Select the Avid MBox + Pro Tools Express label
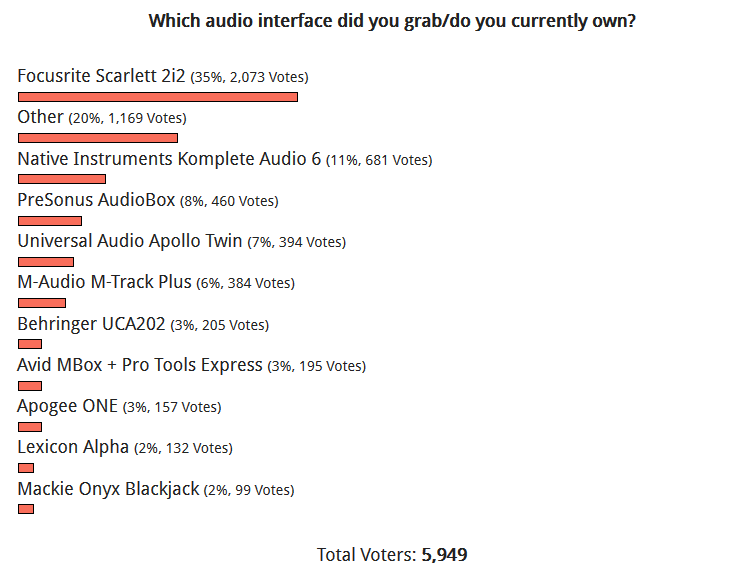Viewport: 740px width, 573px height. click(x=140, y=365)
